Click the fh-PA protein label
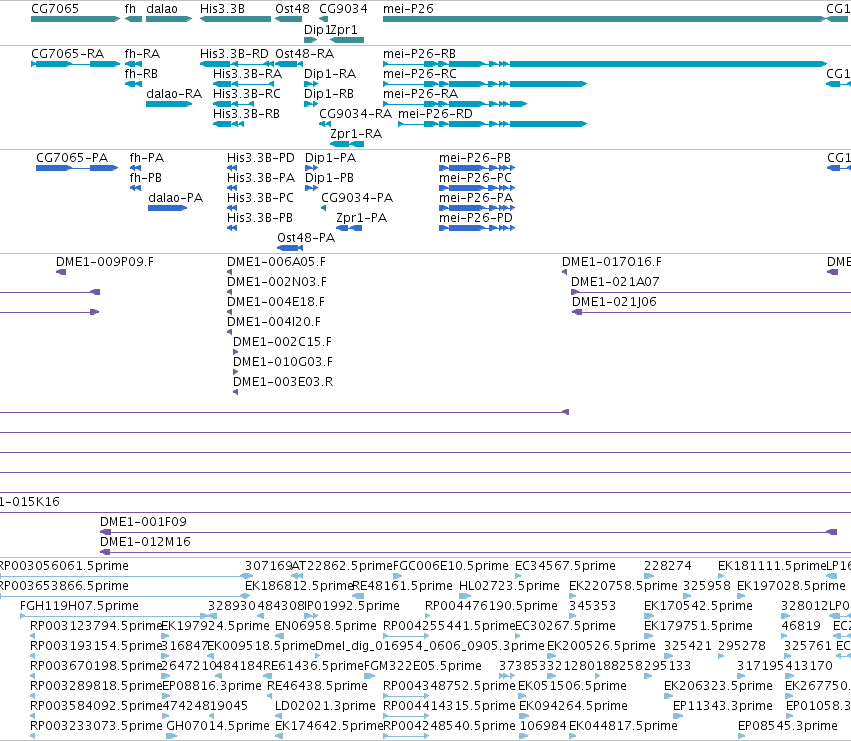Image resolution: width=851 pixels, height=741 pixels. click(147, 158)
